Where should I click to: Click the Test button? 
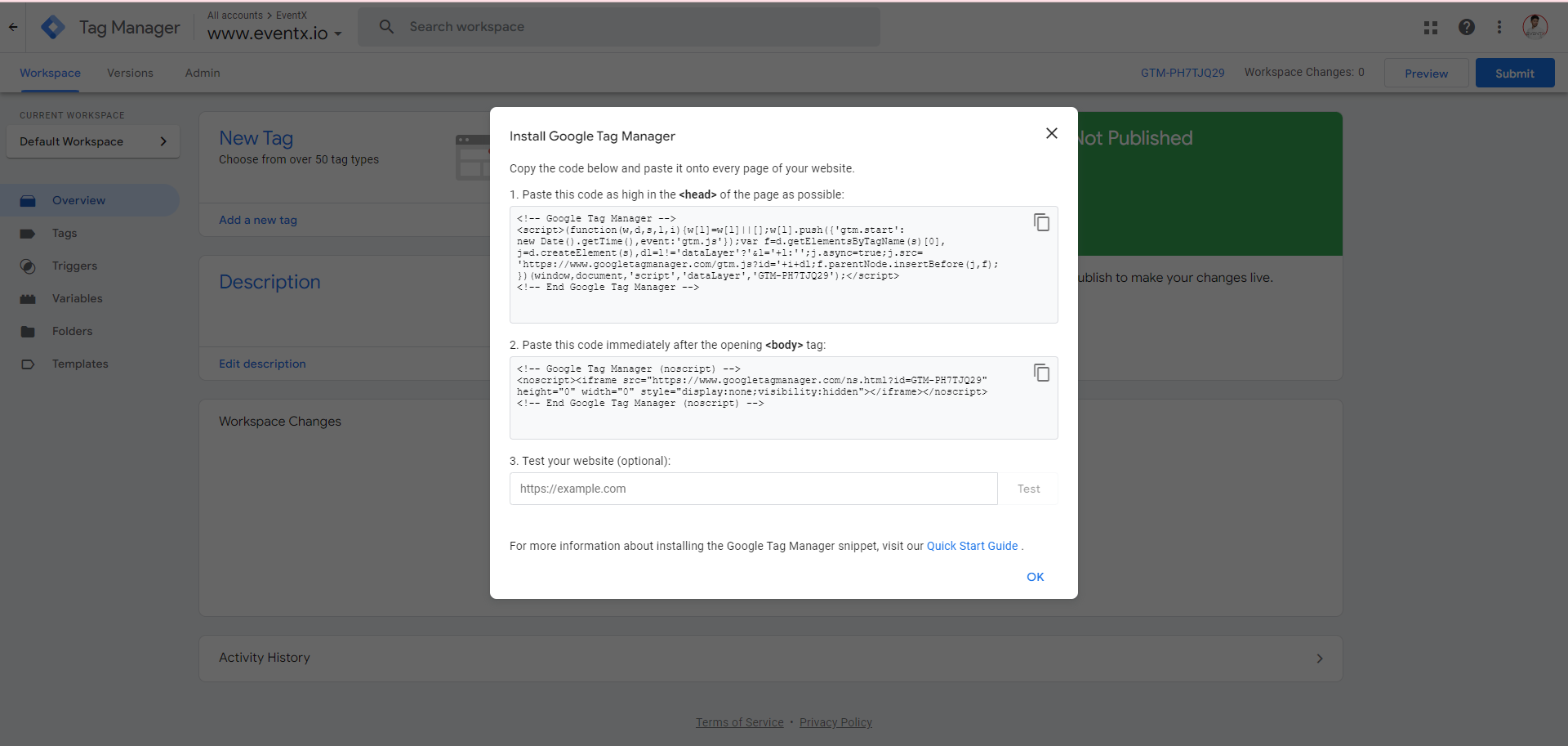click(1028, 489)
